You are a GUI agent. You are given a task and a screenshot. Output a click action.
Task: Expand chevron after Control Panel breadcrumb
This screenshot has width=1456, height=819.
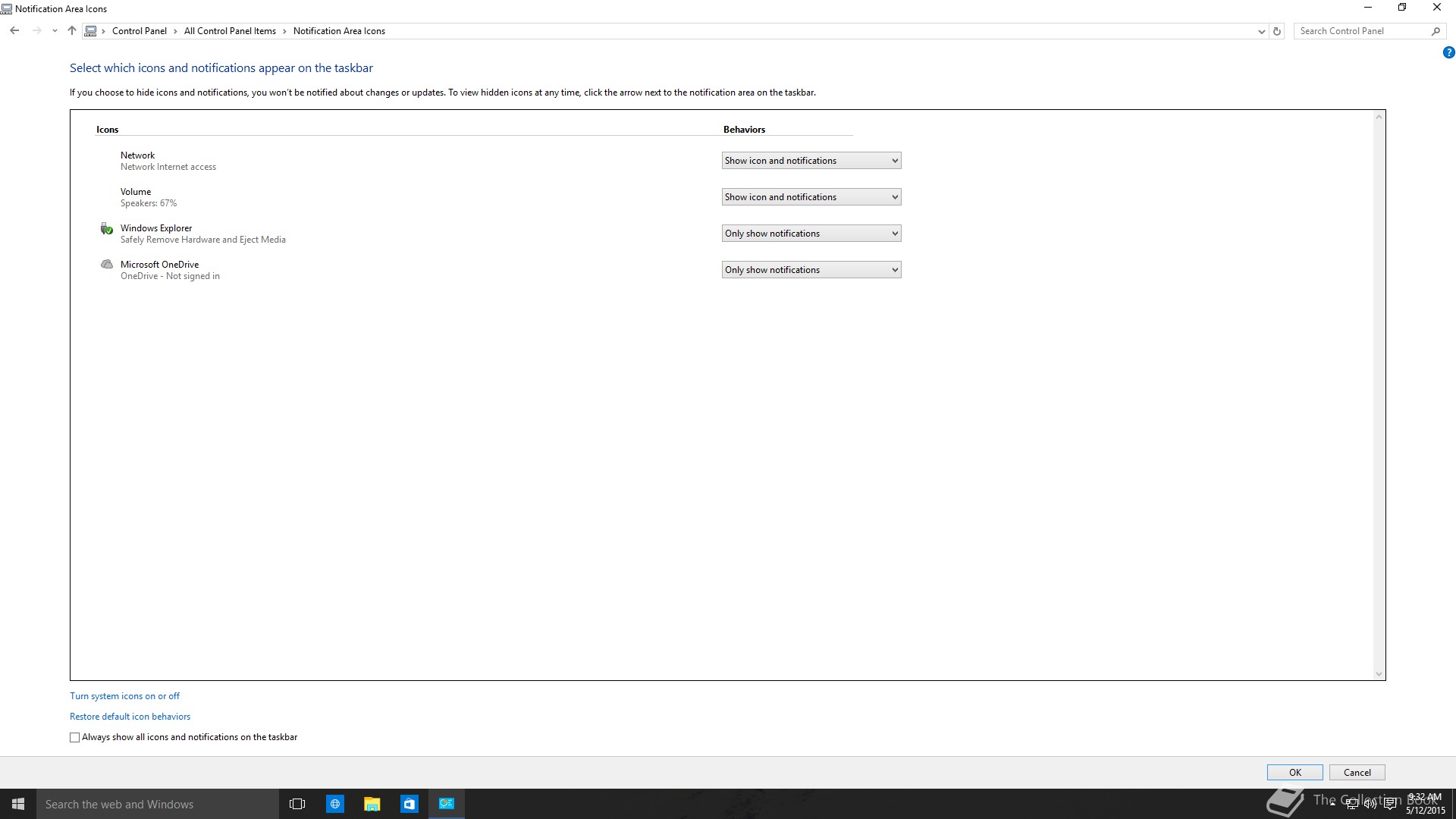pos(175,31)
